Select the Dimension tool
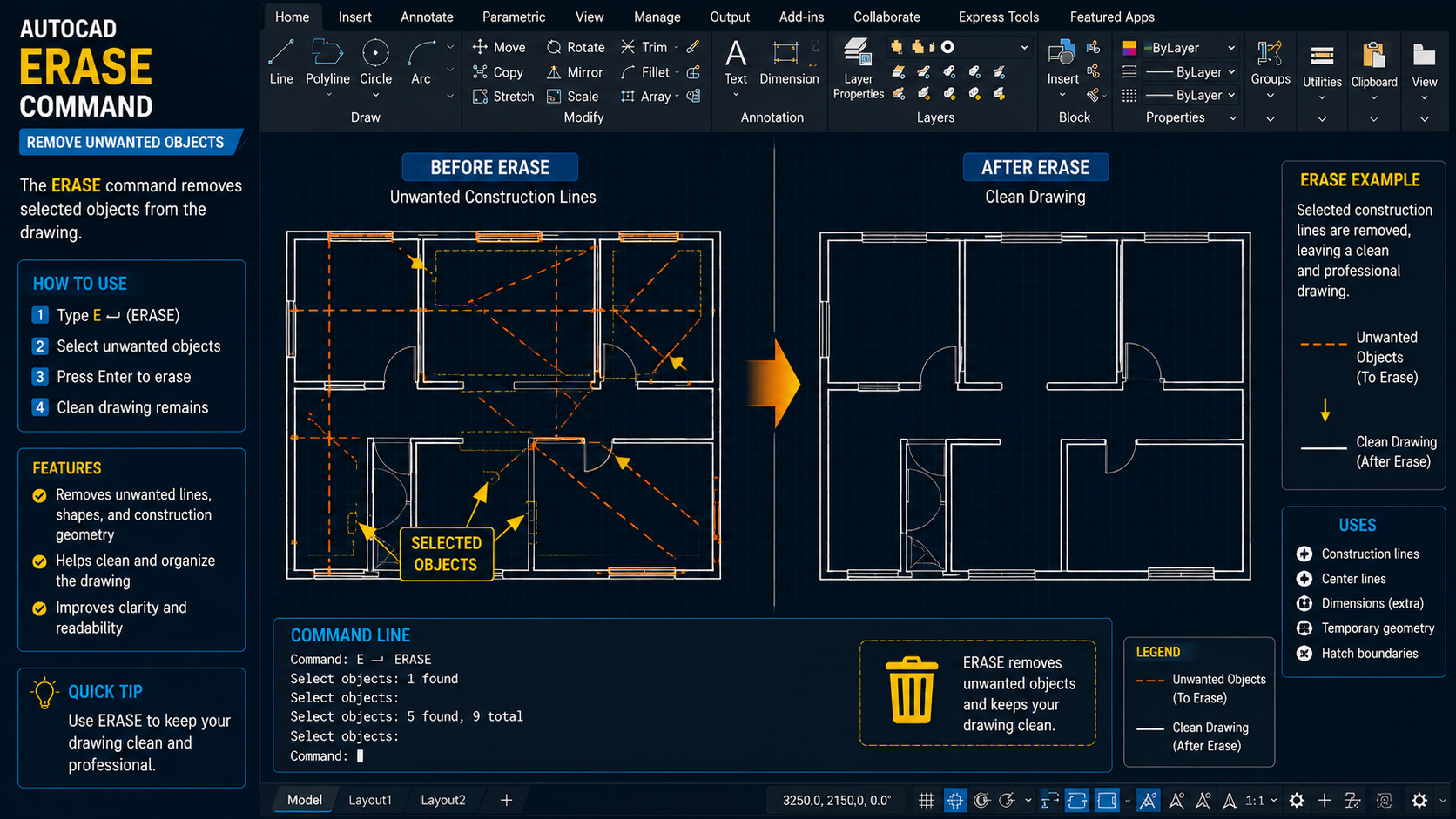 [789, 61]
